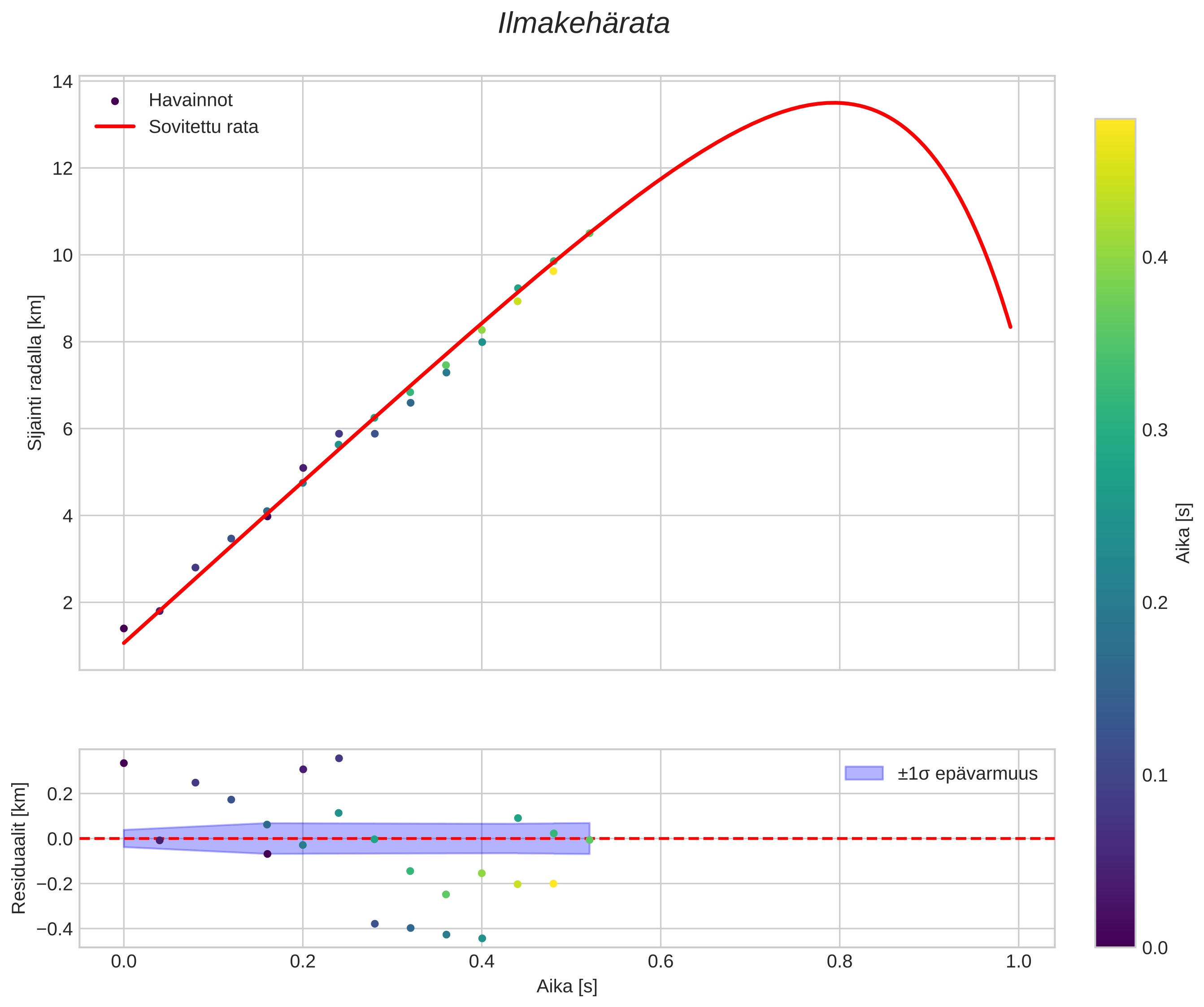Click the highest residual point at time 0.24

339,758
